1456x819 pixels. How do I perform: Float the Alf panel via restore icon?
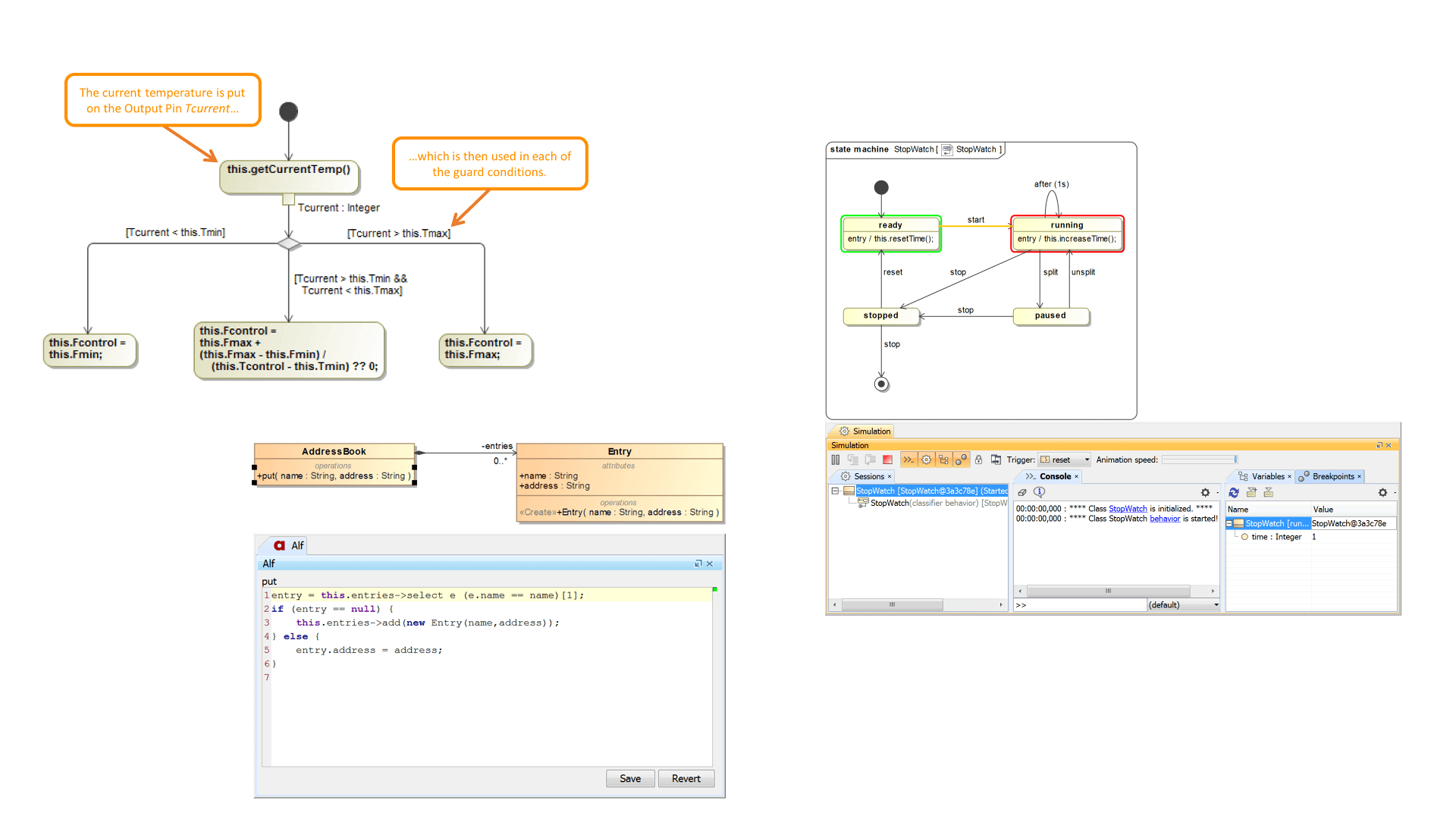click(x=698, y=563)
